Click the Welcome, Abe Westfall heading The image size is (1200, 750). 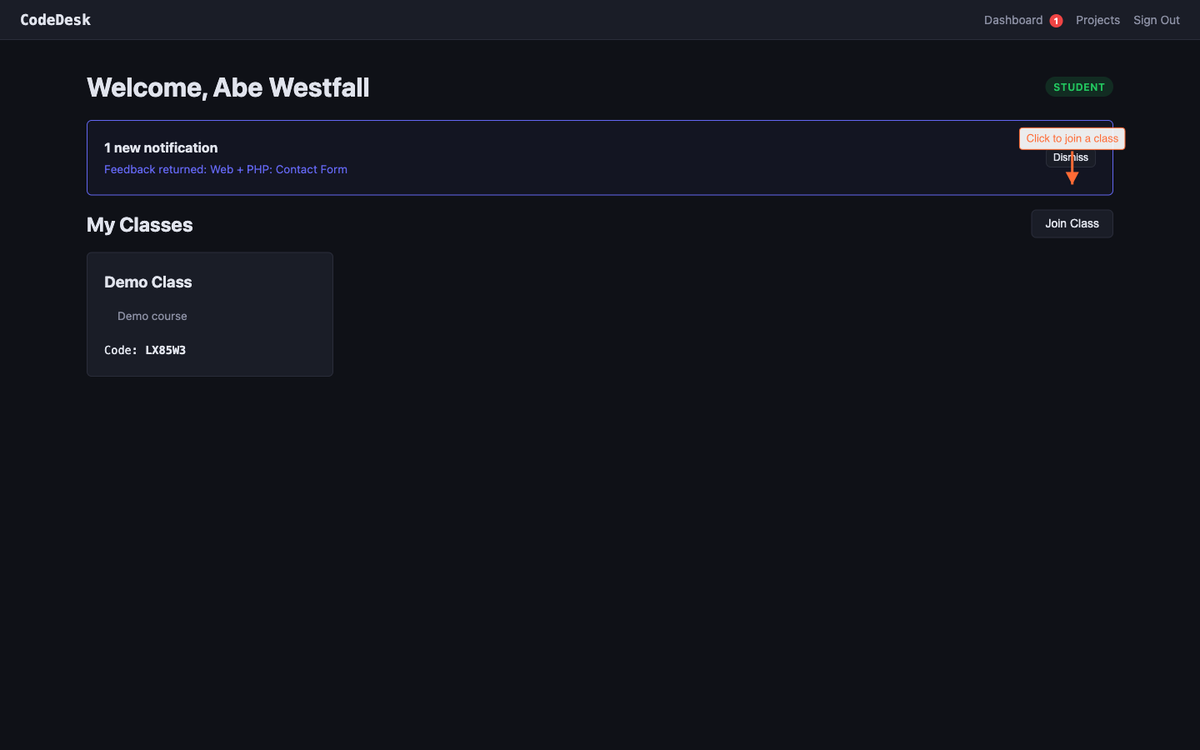[228, 88]
